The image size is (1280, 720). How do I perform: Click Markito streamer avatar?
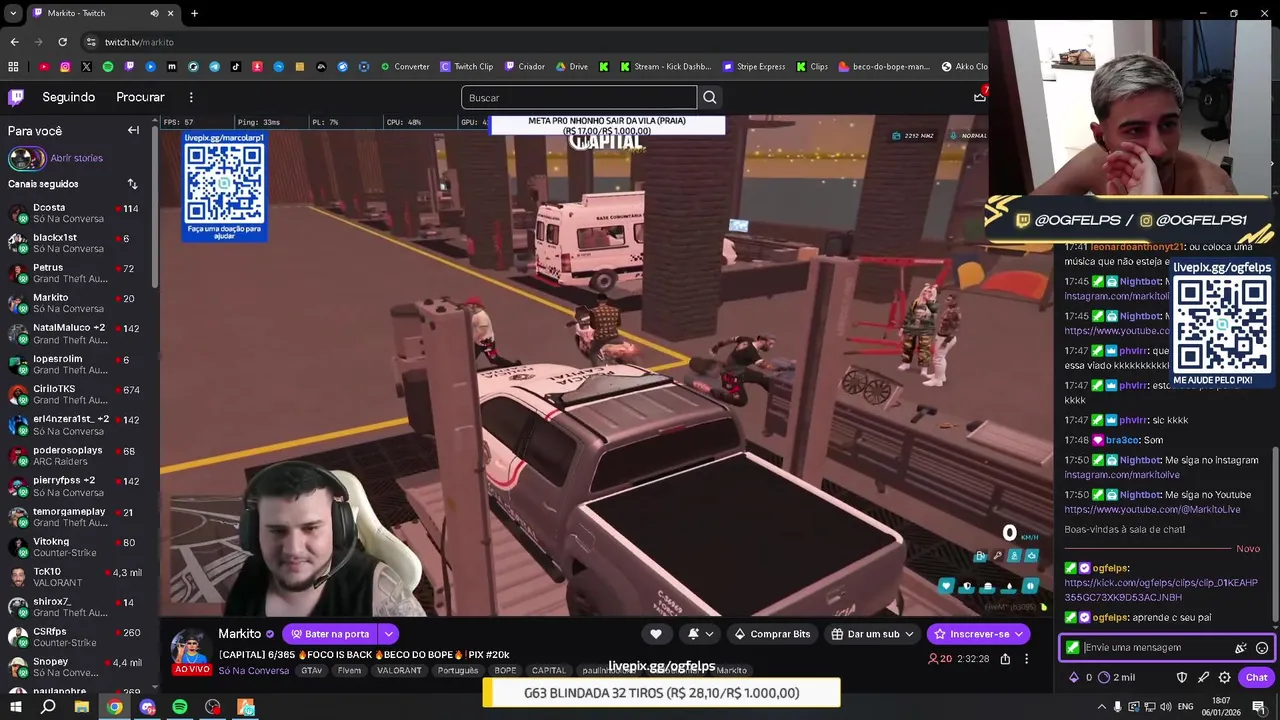pos(190,647)
